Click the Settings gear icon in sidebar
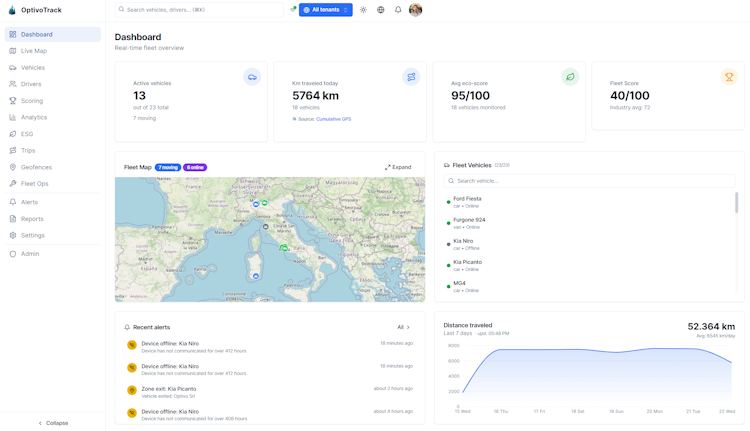The height and width of the screenshot is (431, 750). click(x=13, y=235)
